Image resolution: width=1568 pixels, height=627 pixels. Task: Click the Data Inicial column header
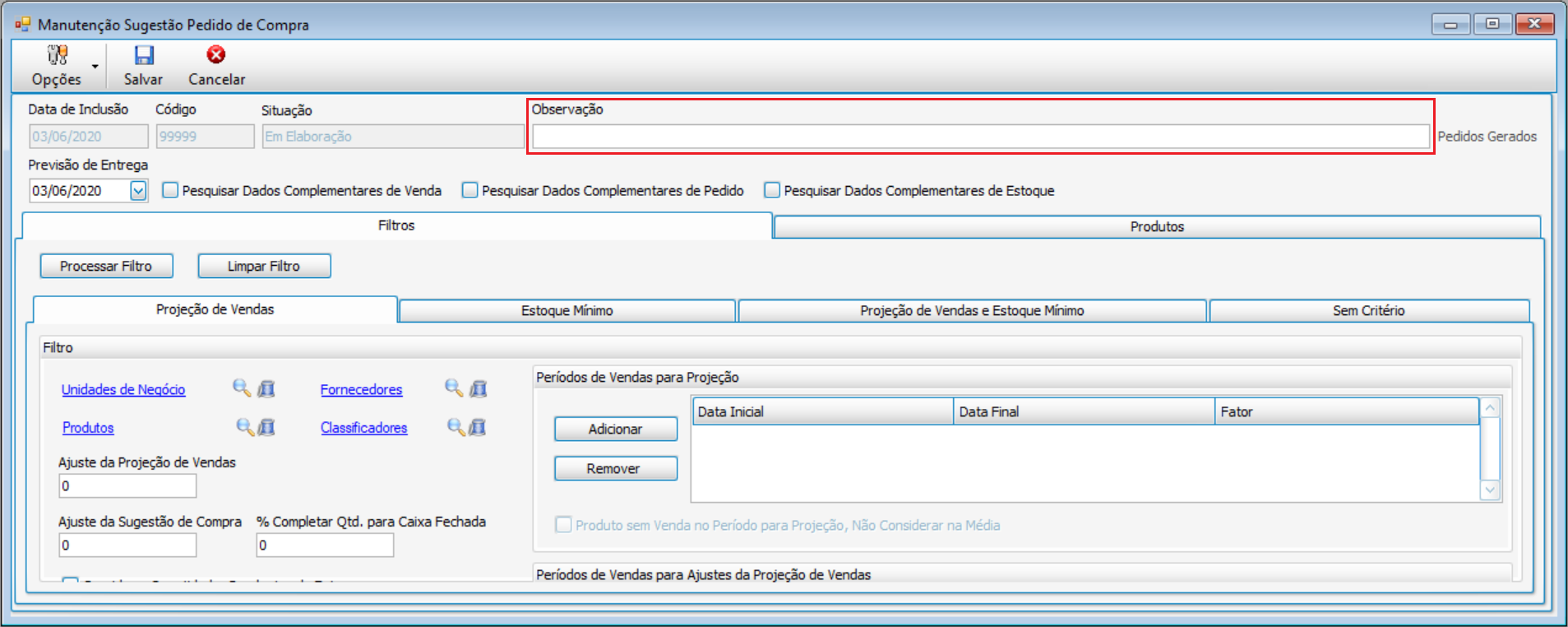point(822,411)
